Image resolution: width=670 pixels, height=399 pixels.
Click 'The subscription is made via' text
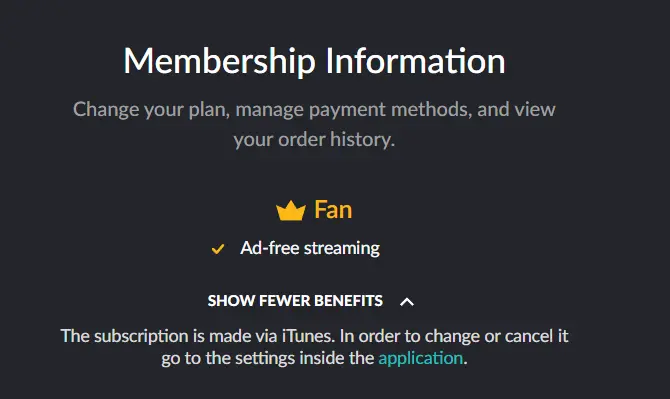click(x=169, y=336)
